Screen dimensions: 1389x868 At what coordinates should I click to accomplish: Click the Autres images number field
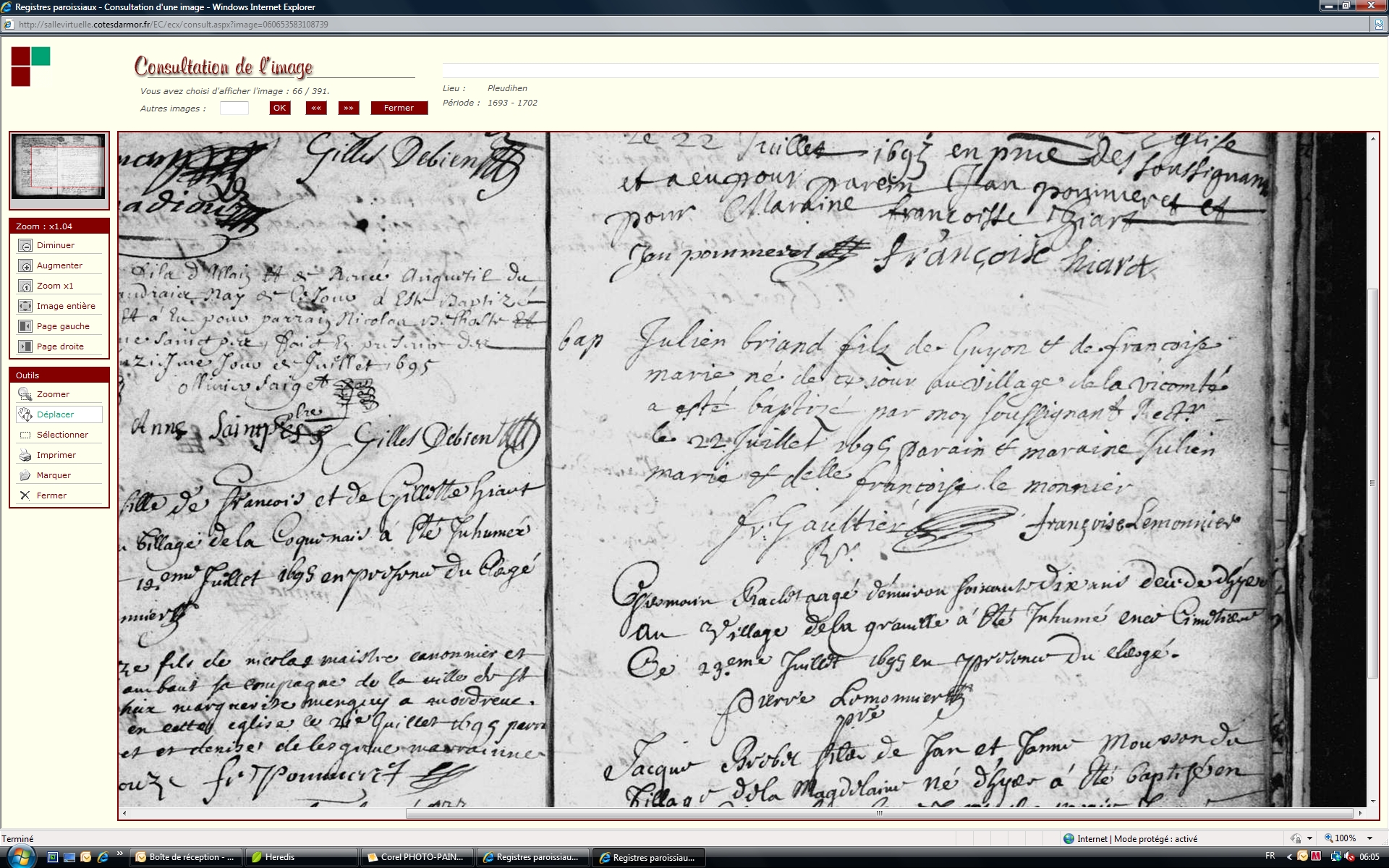(x=234, y=109)
